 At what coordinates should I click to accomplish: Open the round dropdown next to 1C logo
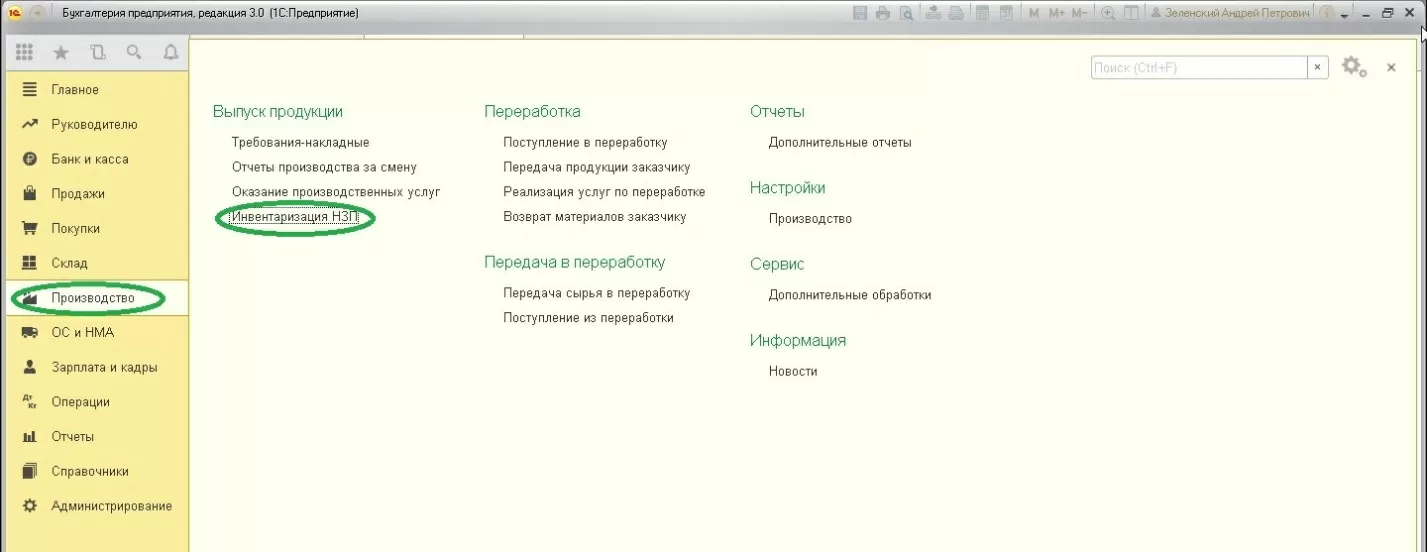pyautogui.click(x=37, y=13)
